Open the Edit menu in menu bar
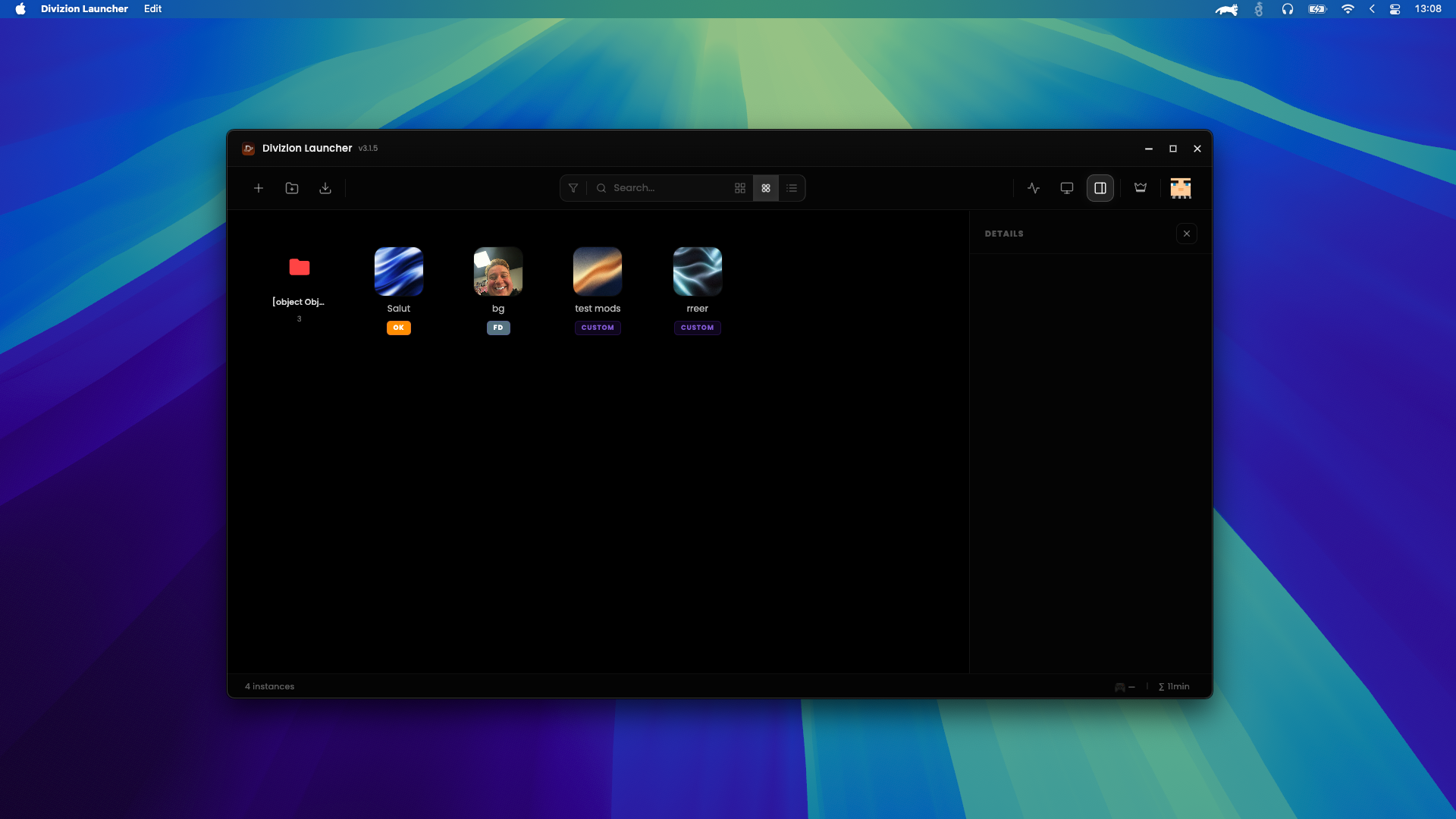 coord(153,9)
